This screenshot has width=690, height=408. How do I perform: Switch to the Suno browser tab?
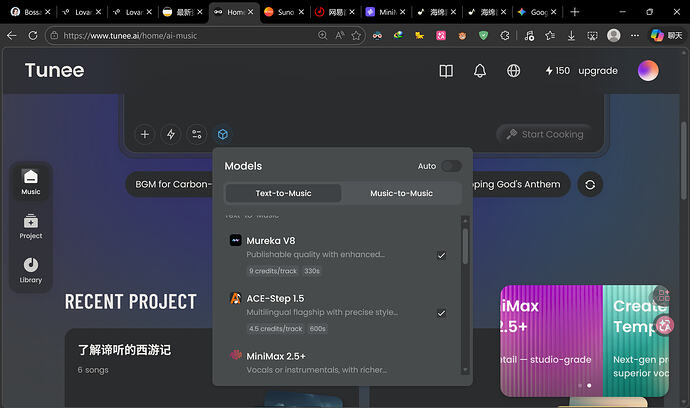point(284,12)
